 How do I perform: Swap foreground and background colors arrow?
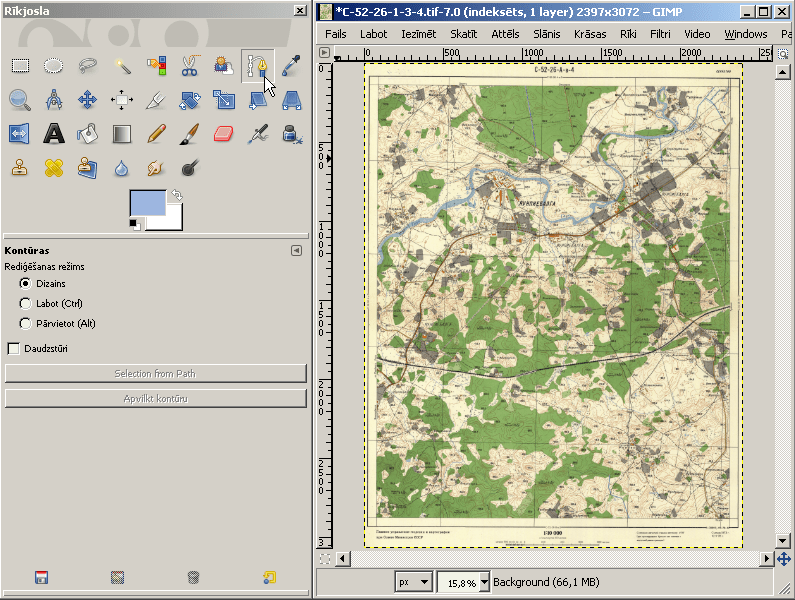176,195
